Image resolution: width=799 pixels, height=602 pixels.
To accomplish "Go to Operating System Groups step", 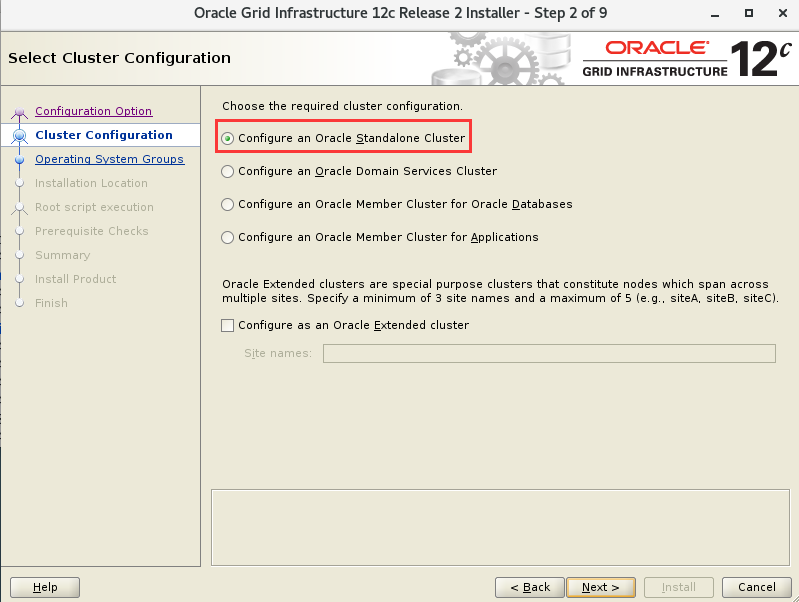I will 110,159.
